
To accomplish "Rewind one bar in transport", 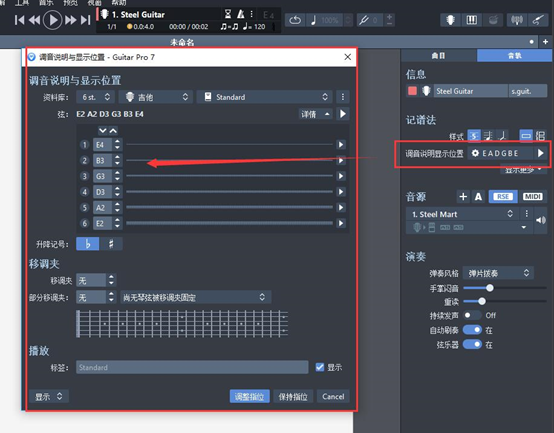I will point(34,20).
